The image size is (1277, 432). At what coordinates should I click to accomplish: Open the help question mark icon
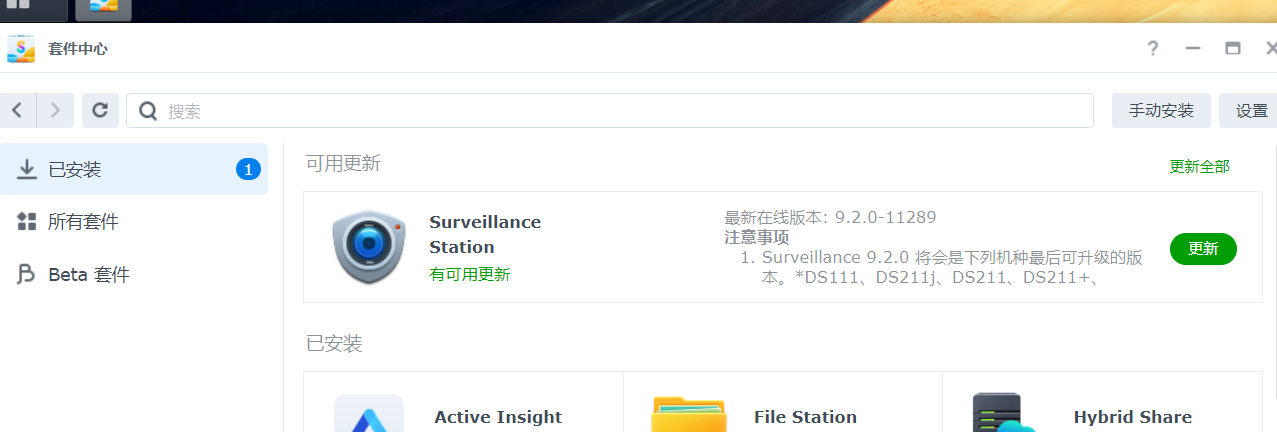point(1153,48)
